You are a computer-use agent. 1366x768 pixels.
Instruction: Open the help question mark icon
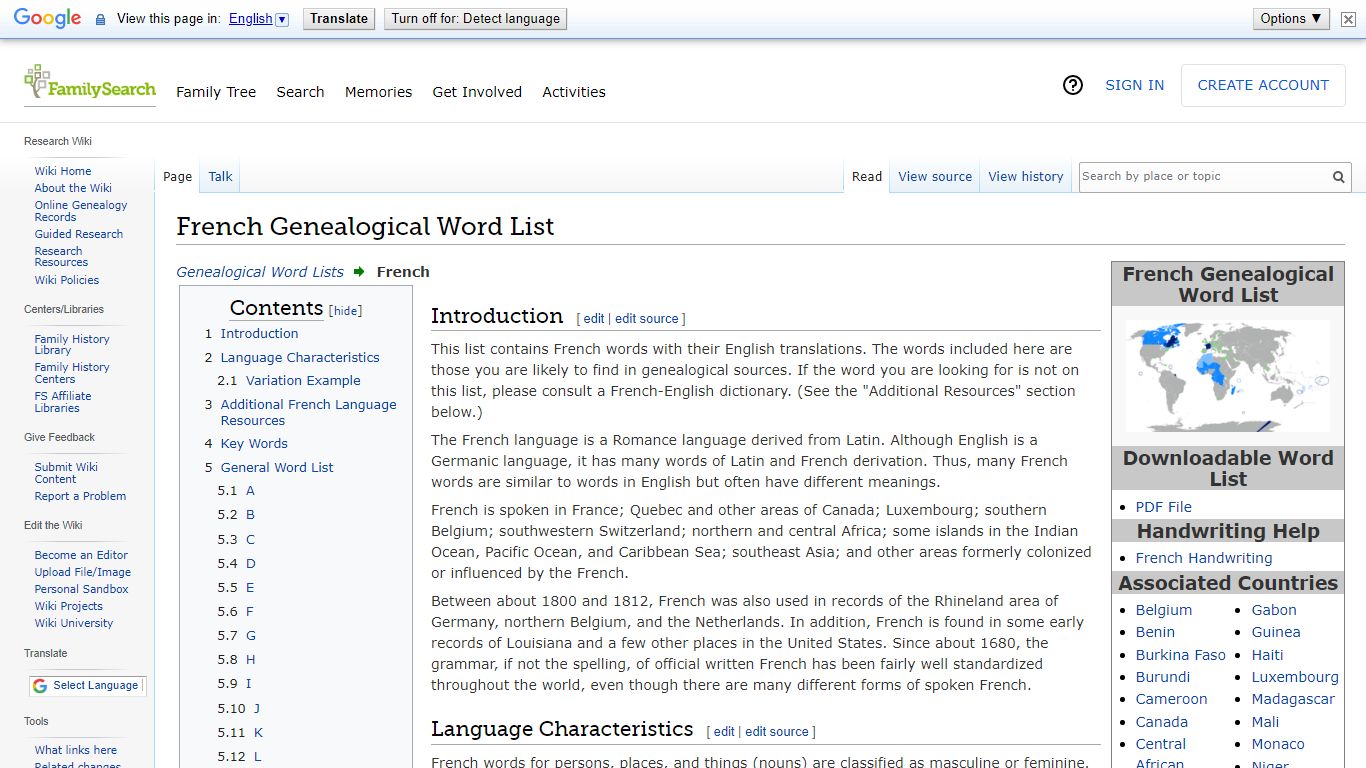point(1073,86)
